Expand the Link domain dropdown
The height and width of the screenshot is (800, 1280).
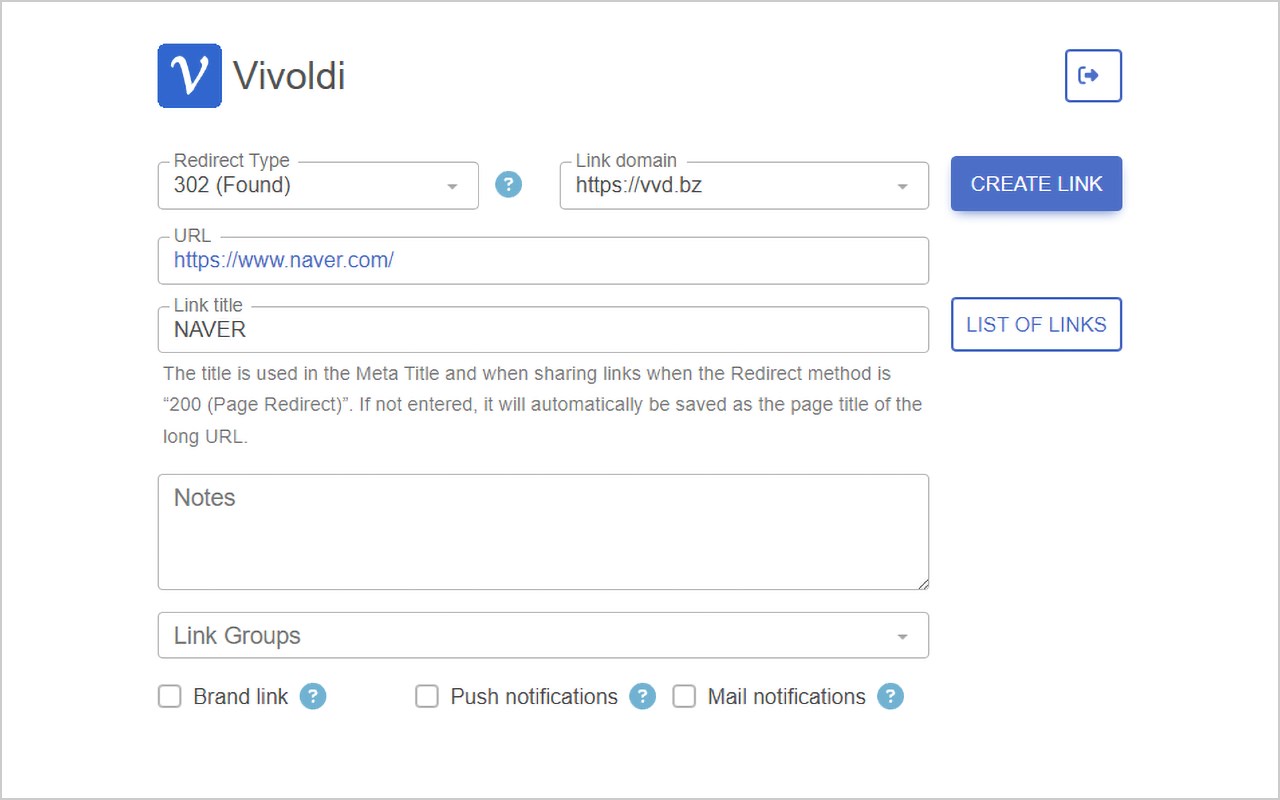pos(743,186)
